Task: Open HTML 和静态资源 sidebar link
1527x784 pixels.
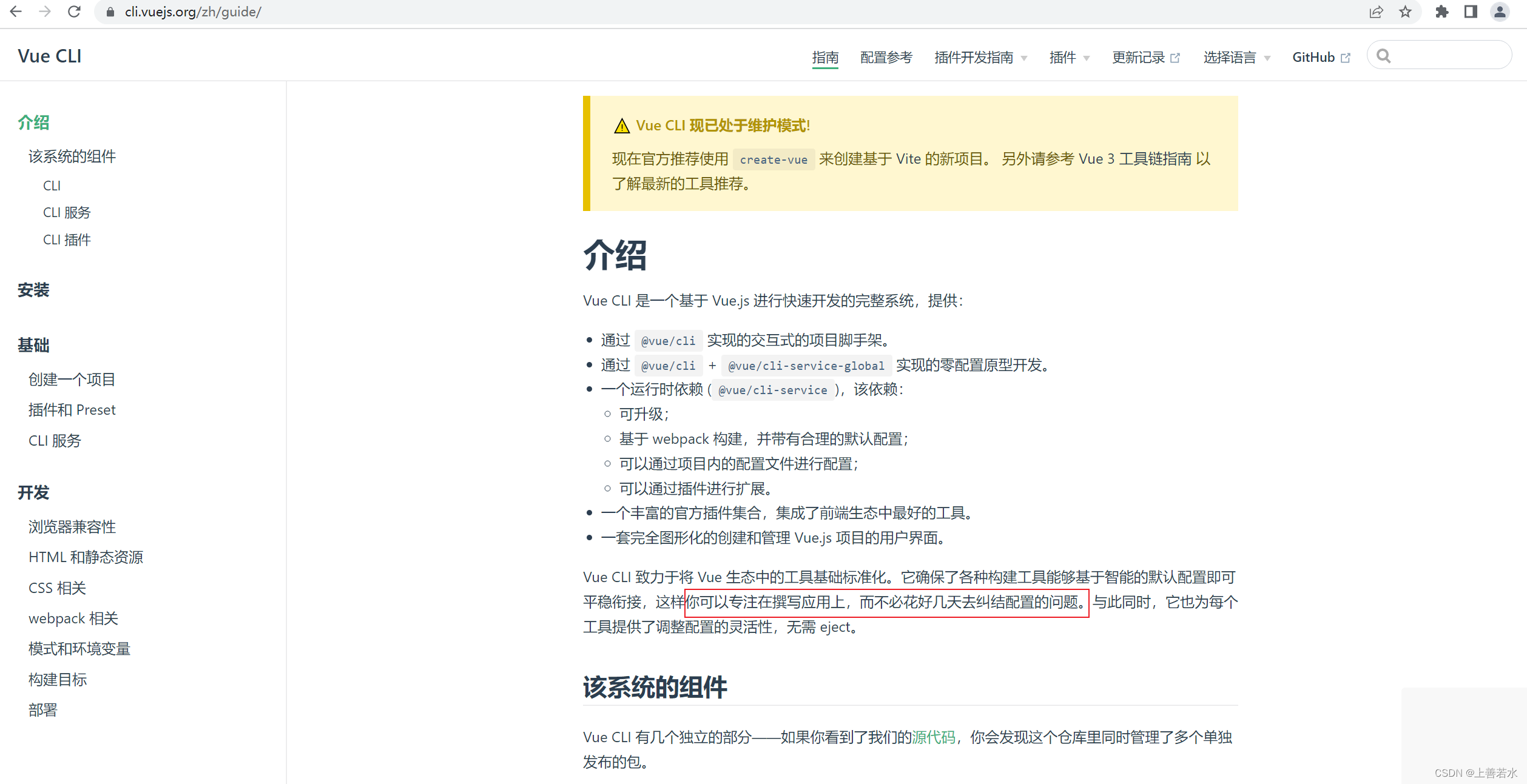Action: tap(86, 557)
